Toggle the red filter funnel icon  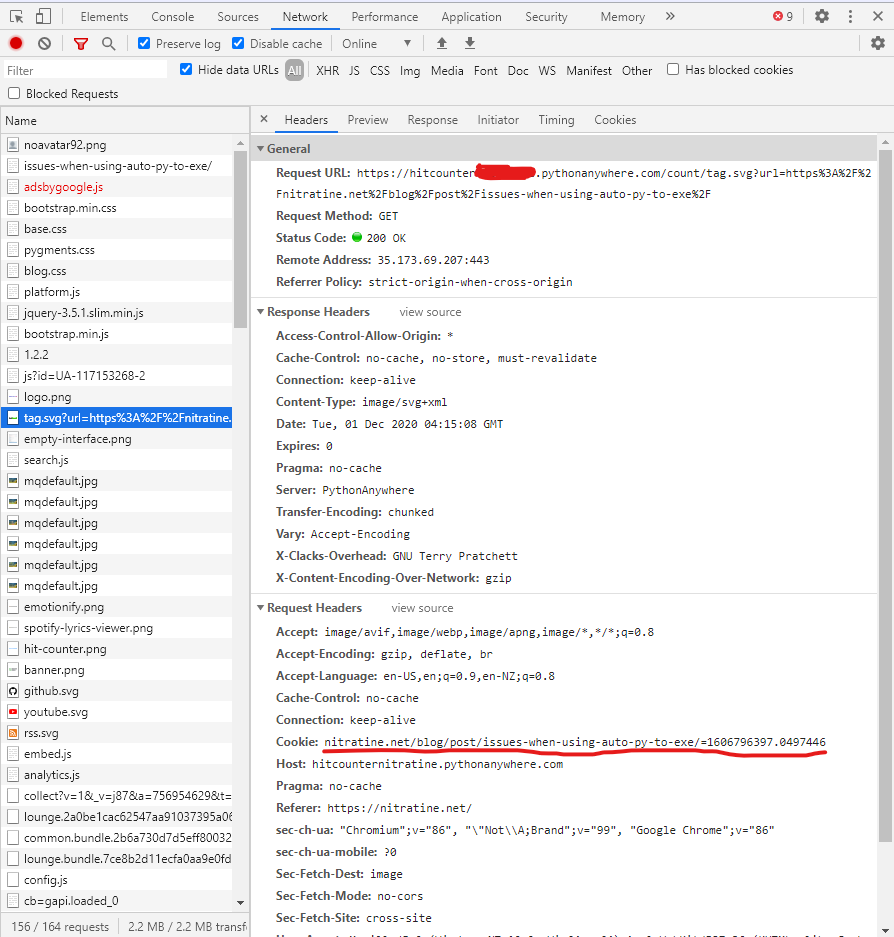(81, 44)
